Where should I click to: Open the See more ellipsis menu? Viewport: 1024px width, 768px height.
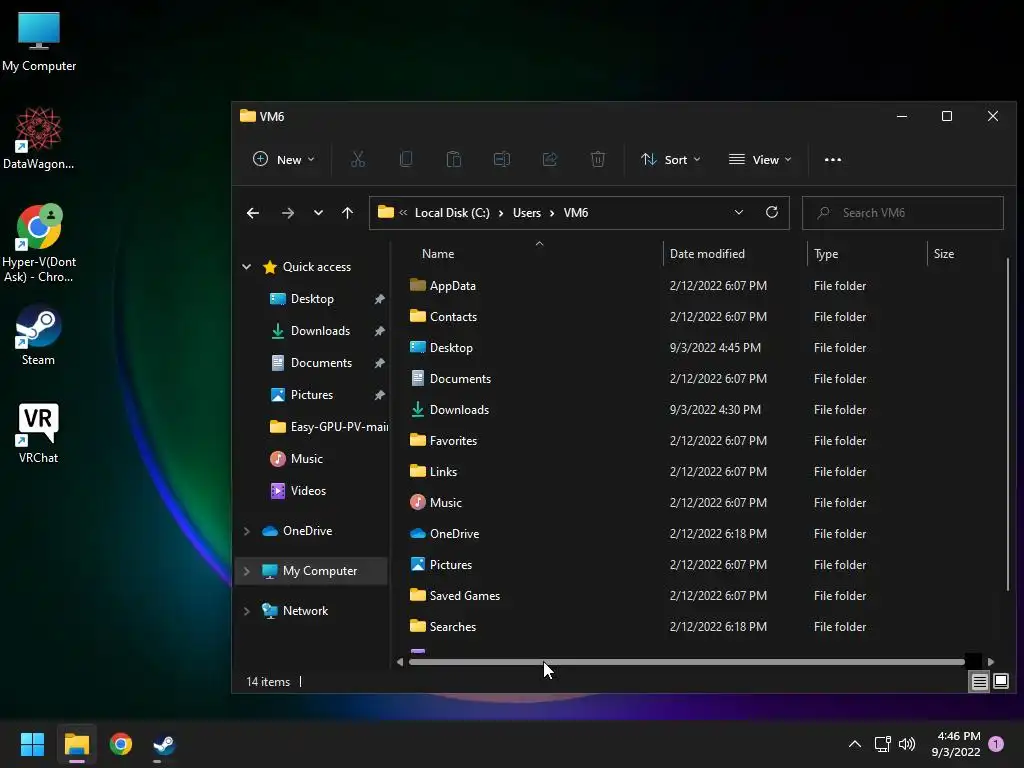[833, 160]
